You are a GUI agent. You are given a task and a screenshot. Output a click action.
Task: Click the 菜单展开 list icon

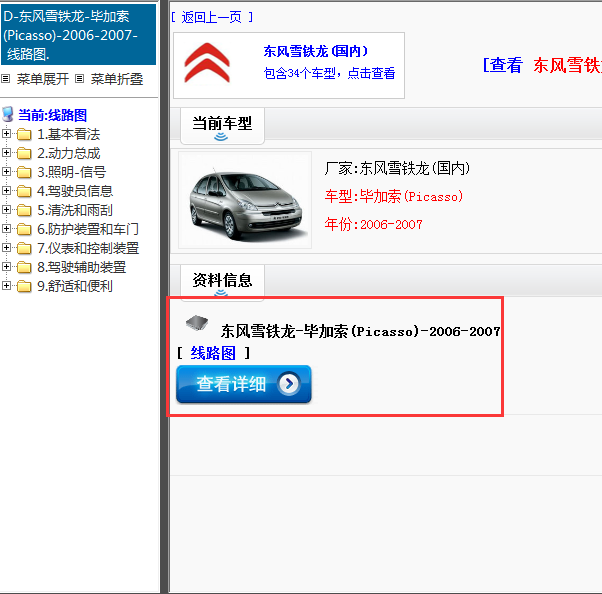click(5, 79)
